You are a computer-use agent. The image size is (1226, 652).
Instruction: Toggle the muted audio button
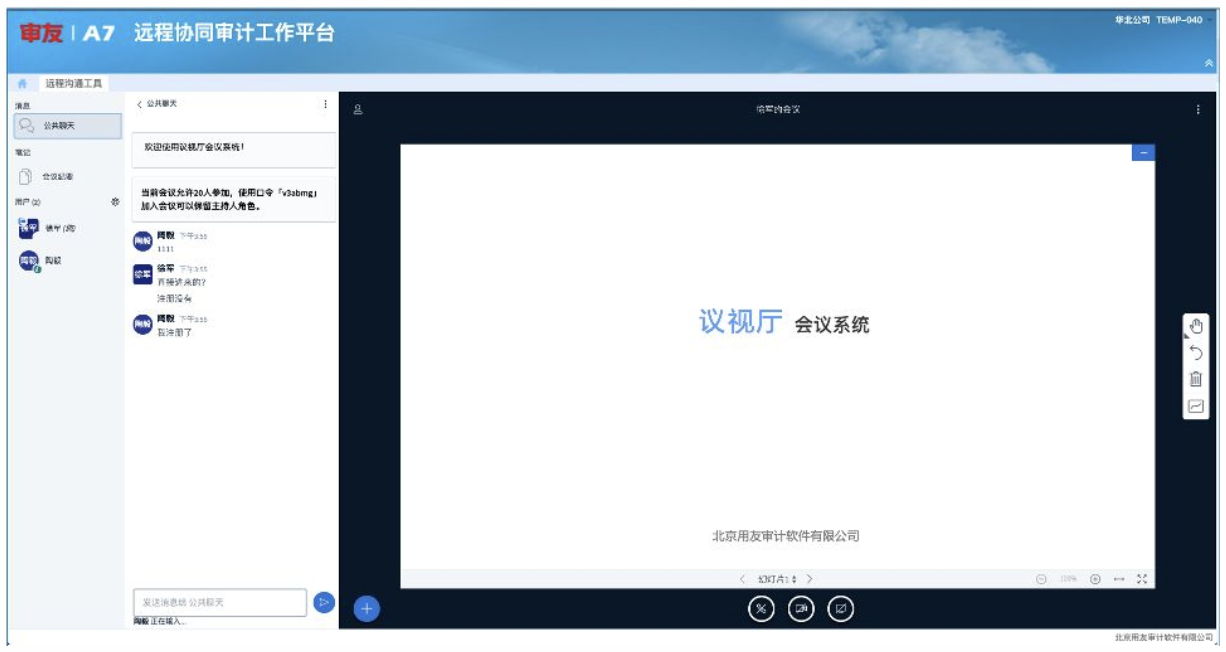[761, 609]
